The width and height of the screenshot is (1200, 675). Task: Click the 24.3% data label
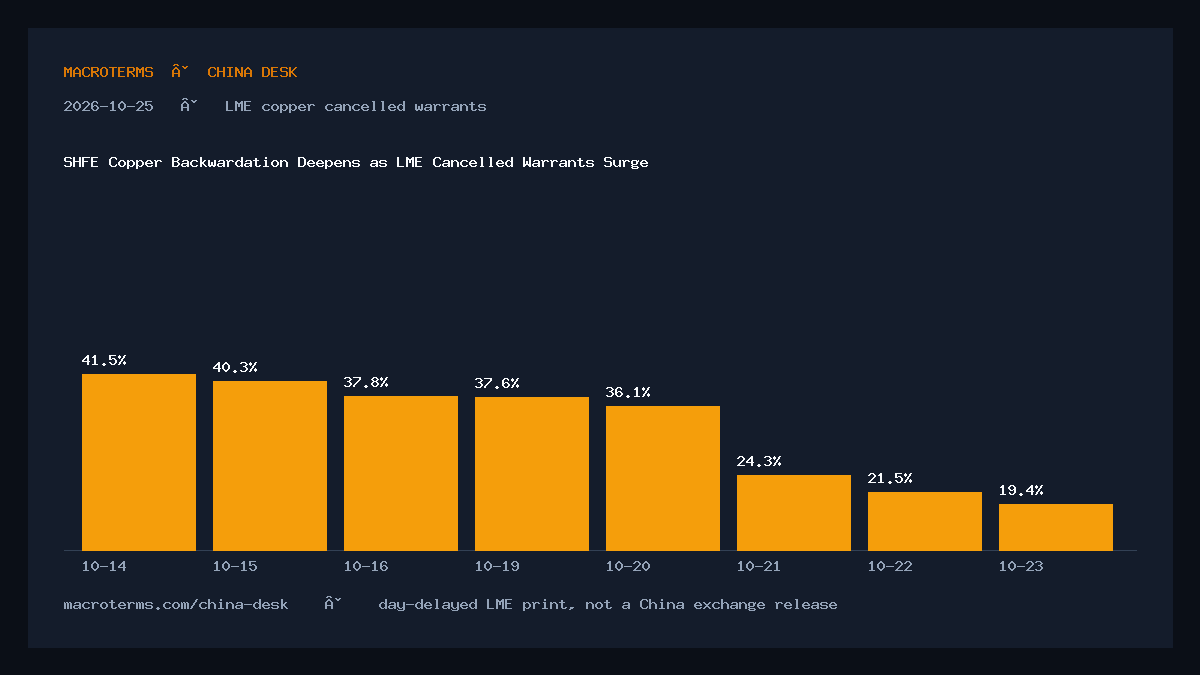pos(759,461)
